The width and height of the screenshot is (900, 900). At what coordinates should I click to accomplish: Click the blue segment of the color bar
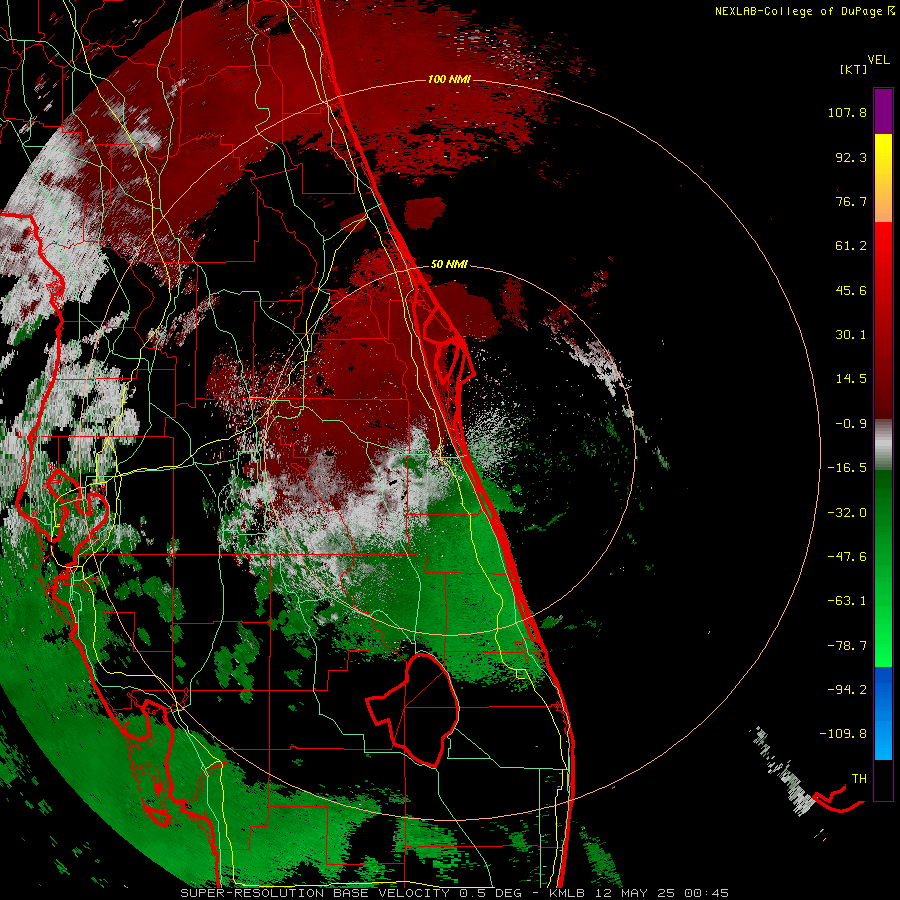tap(883, 713)
